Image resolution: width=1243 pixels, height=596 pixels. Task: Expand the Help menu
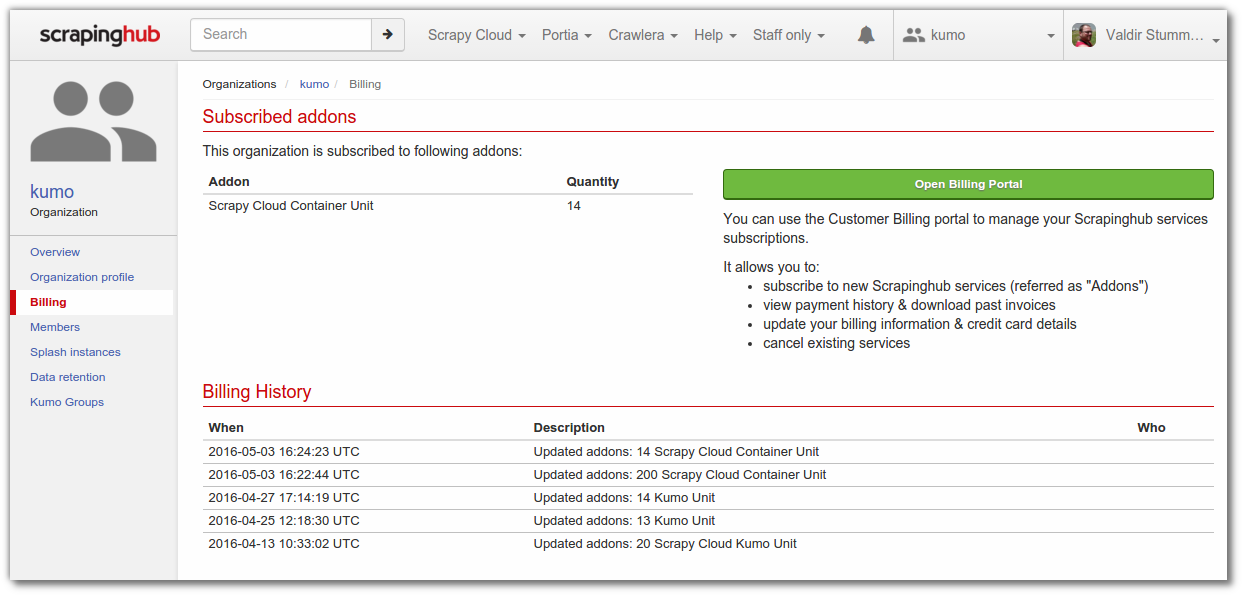click(715, 35)
